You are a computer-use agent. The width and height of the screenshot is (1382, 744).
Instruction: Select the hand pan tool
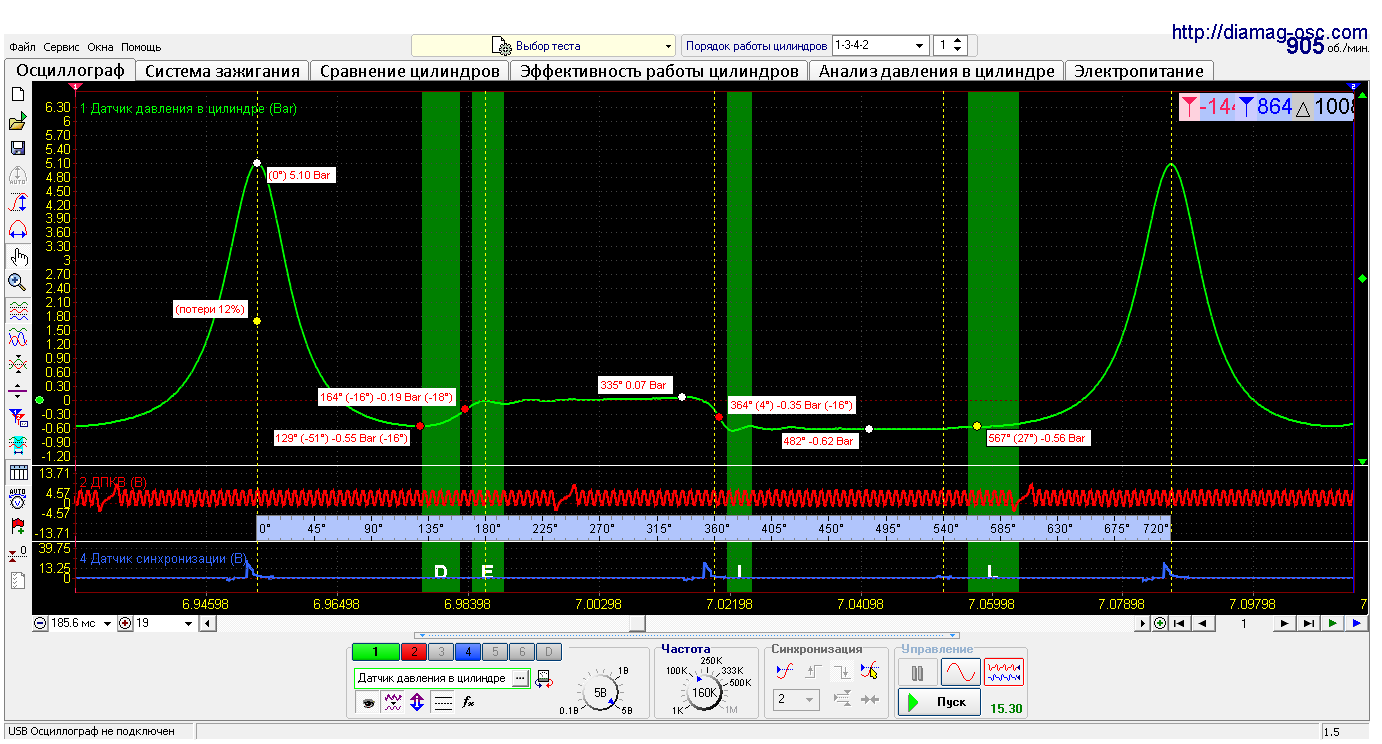pos(17,256)
